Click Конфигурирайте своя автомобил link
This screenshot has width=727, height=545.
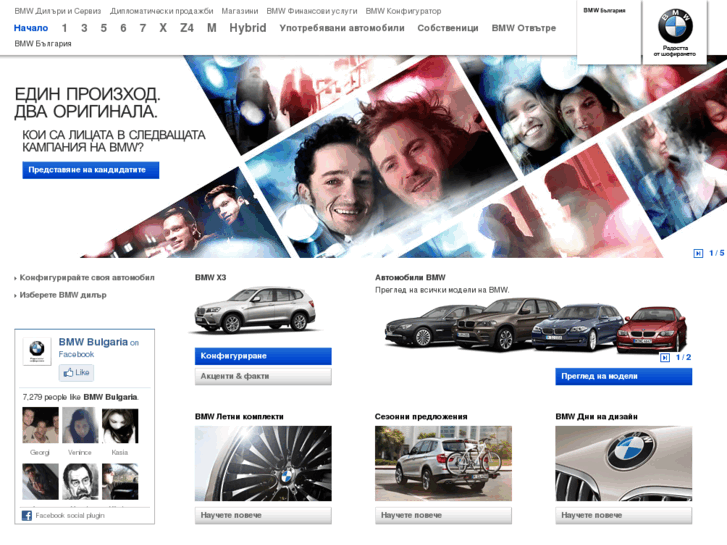click(87, 277)
